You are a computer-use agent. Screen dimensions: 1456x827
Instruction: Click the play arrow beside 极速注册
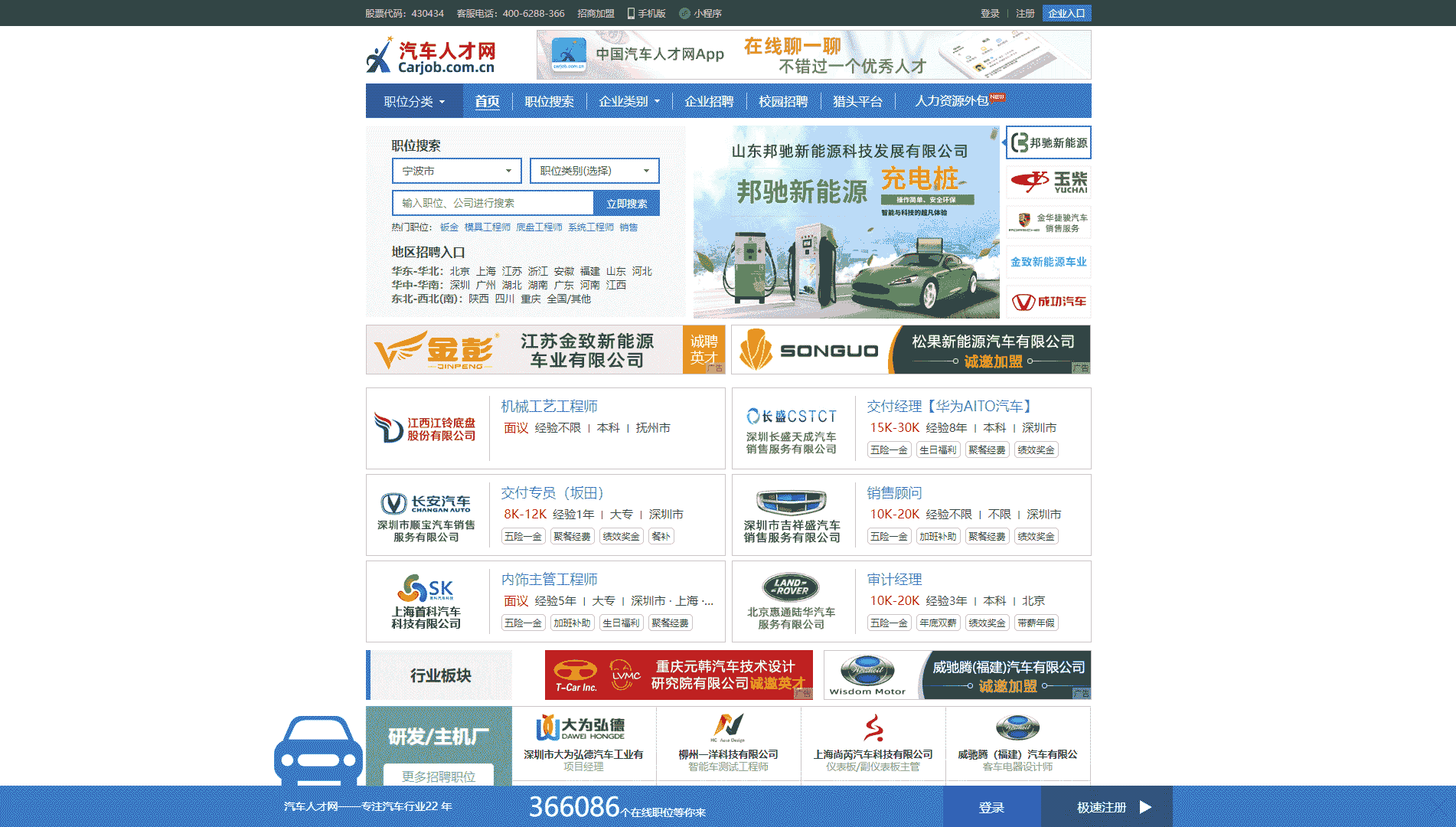[1145, 807]
